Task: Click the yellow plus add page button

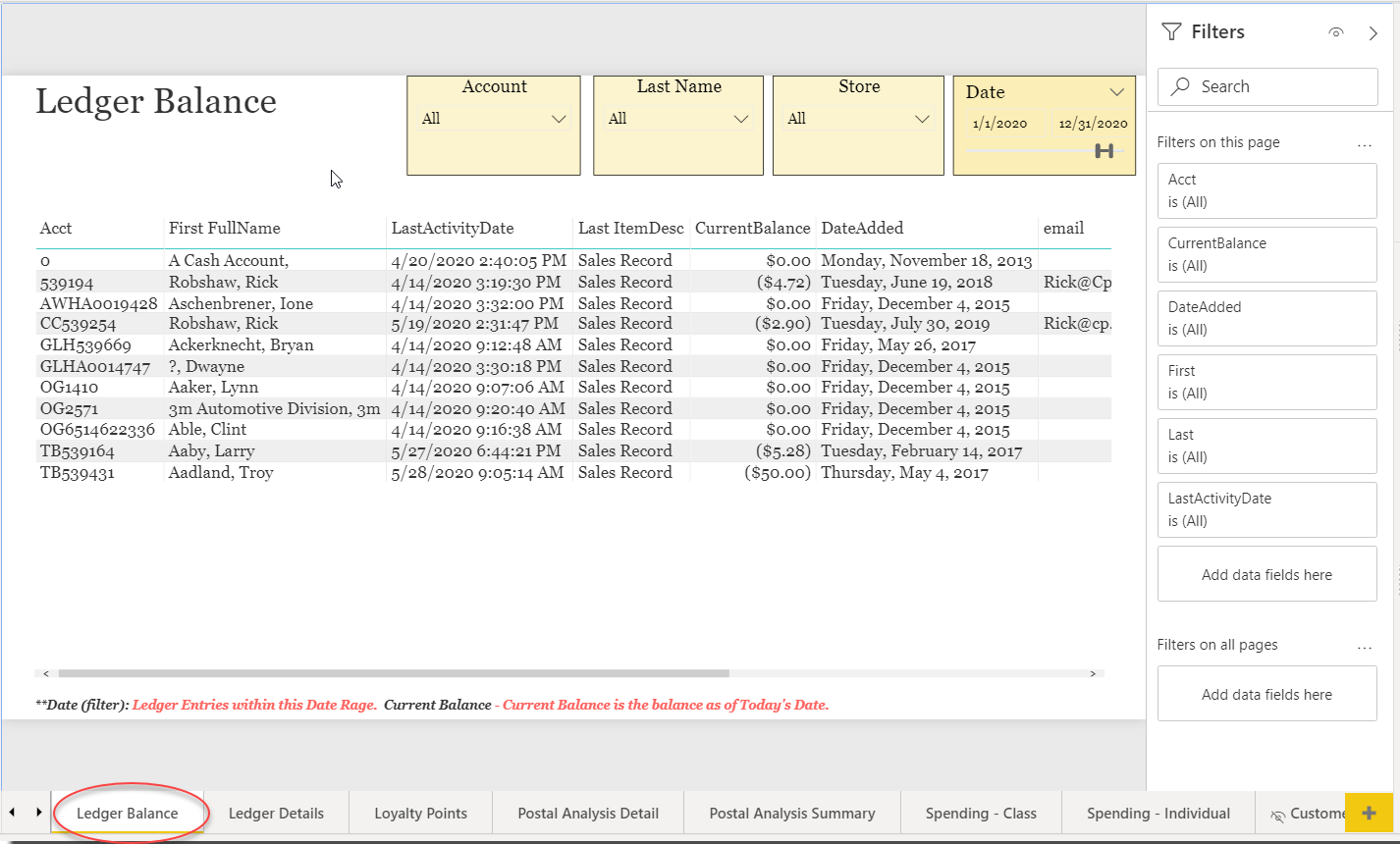Action: (x=1370, y=813)
